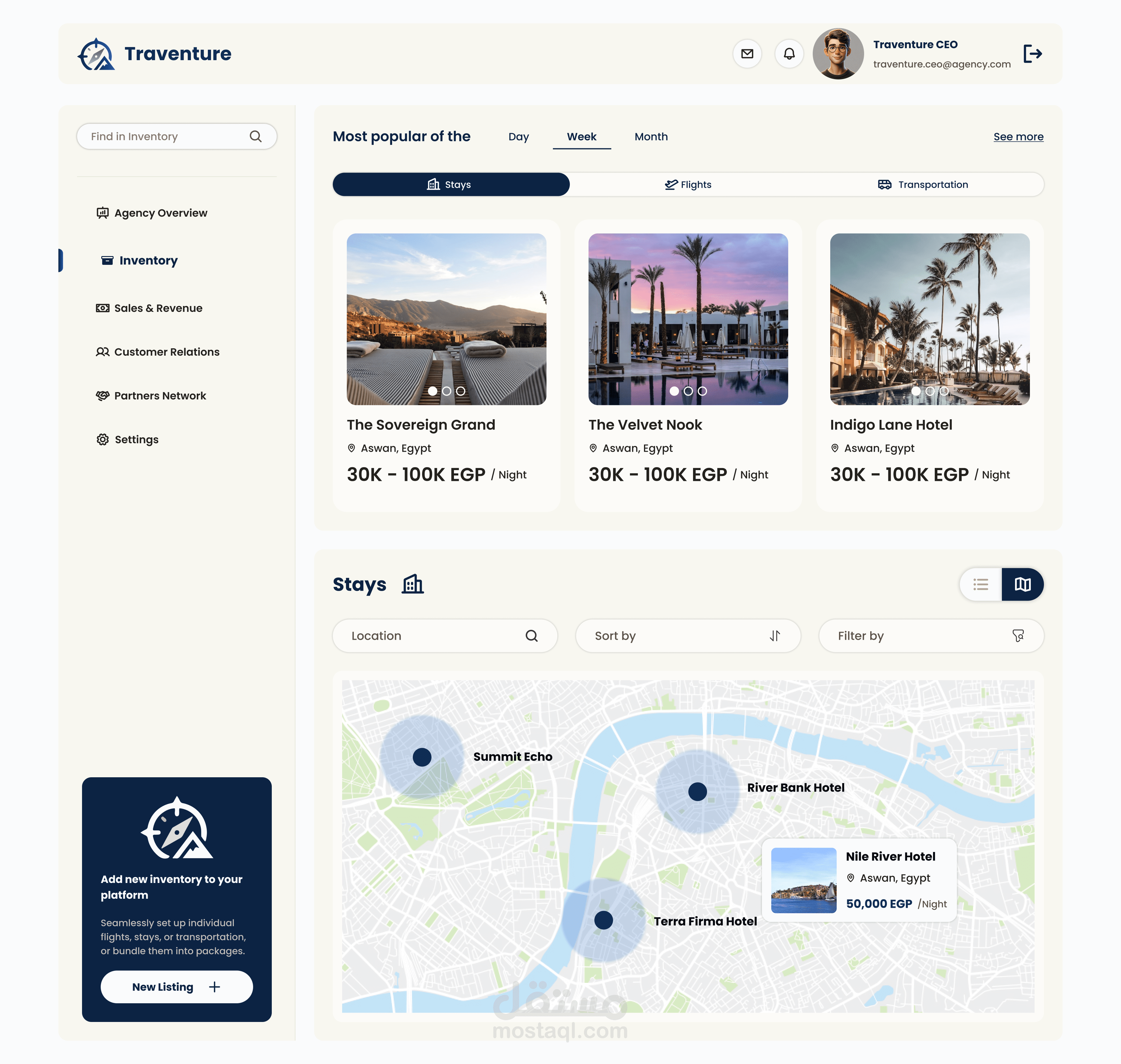The image size is (1121, 1064).
Task: Click the Traventure CEO profile avatar
Action: pyautogui.click(x=838, y=54)
